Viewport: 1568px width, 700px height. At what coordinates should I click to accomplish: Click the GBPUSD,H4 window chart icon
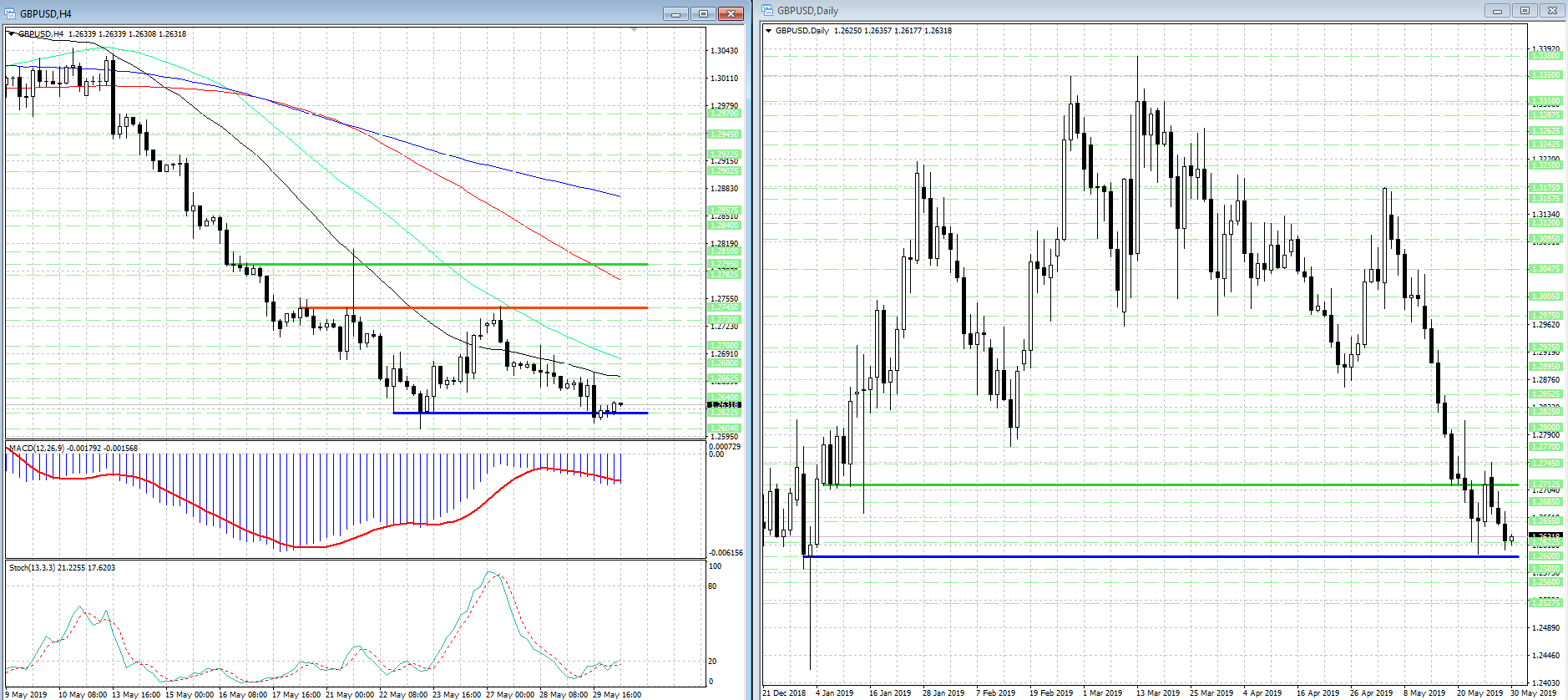11,13
